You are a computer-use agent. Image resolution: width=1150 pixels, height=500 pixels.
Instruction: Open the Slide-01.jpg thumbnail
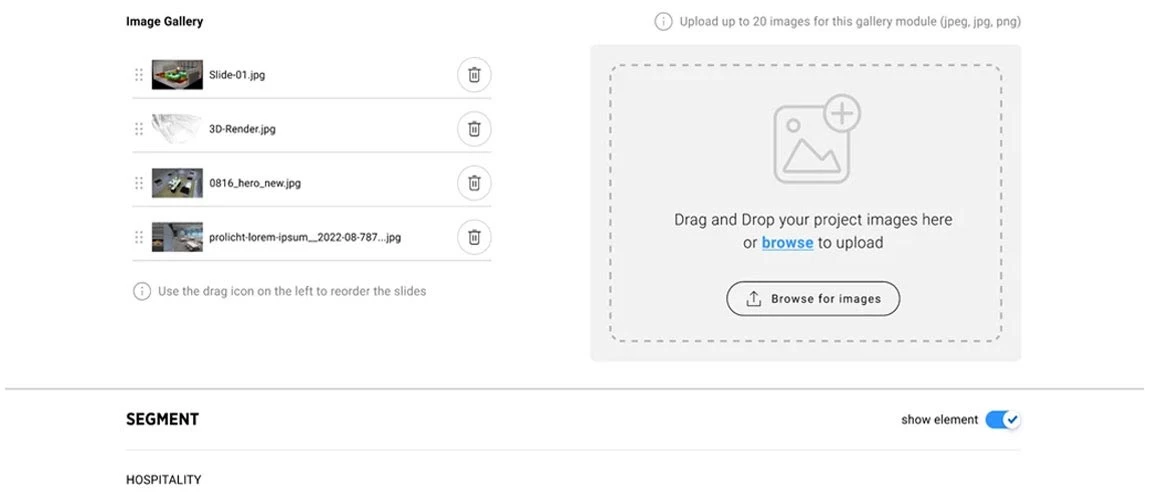pos(177,75)
